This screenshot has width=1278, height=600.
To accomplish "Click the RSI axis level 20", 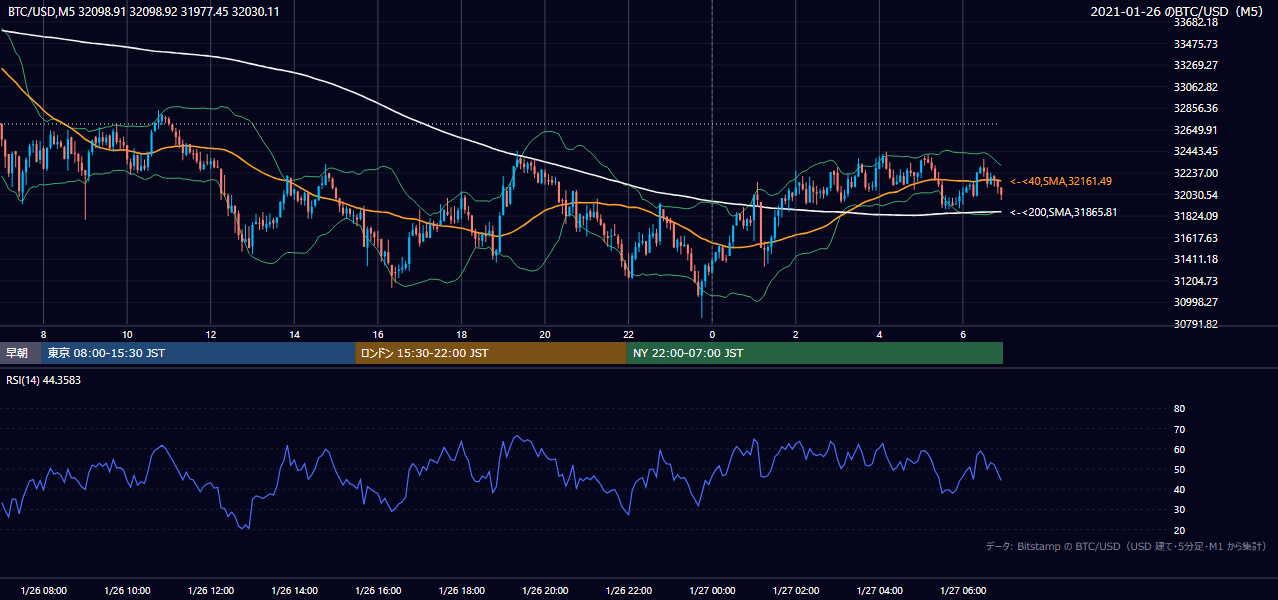I will 1179,530.
